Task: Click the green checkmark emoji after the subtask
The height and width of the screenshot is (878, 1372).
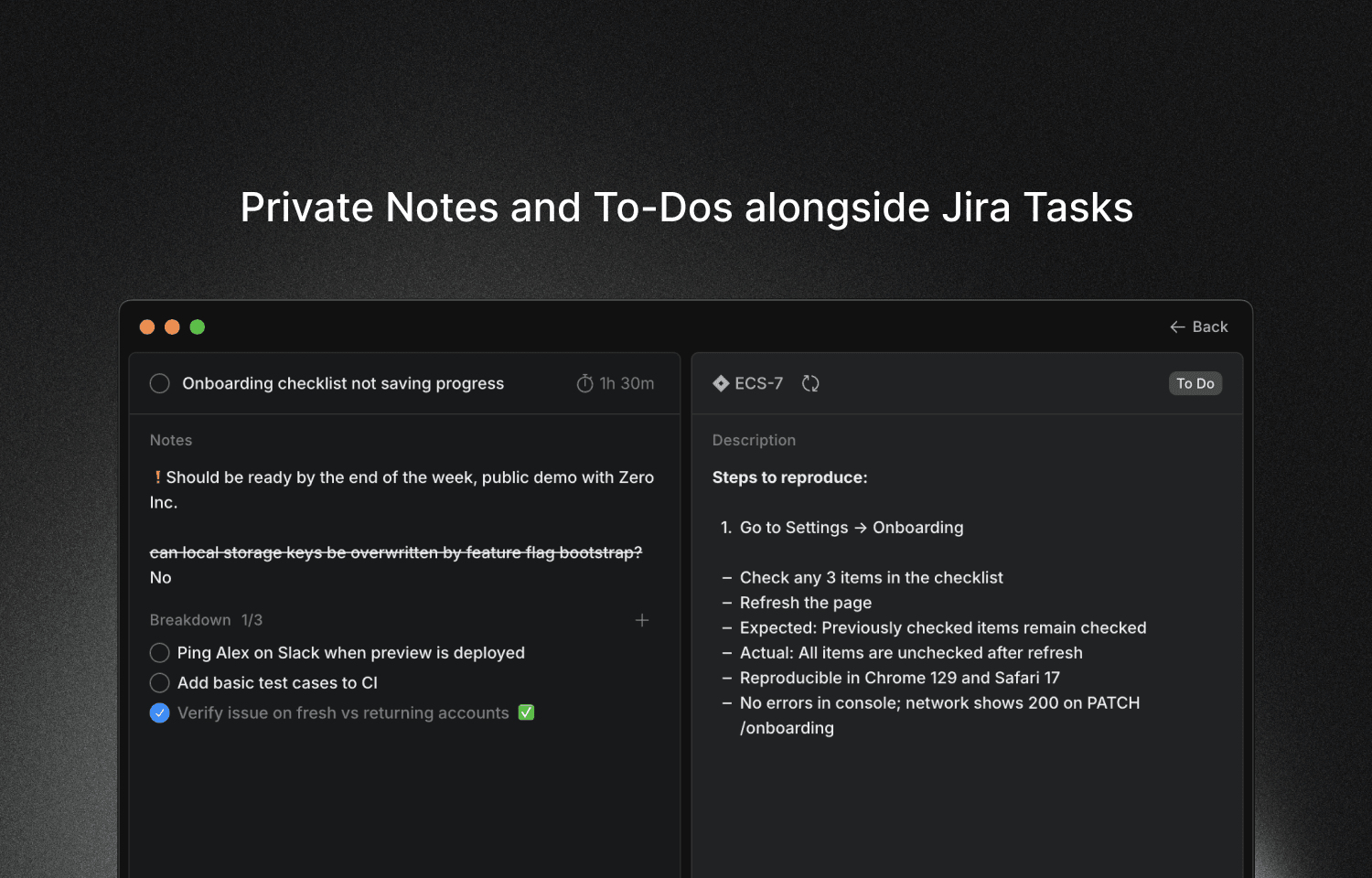Action: [x=526, y=712]
